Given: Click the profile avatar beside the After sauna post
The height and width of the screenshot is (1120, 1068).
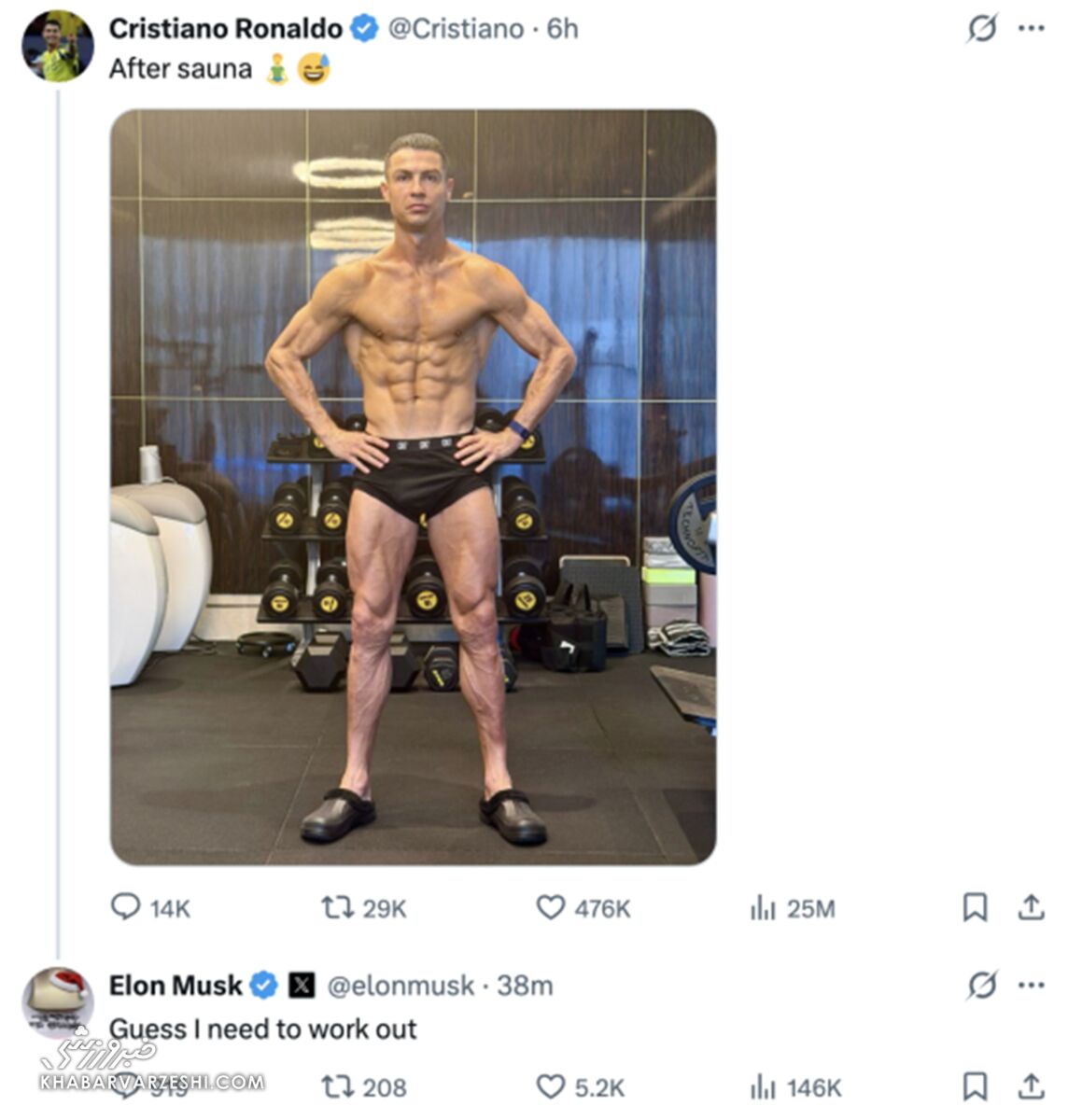Looking at the screenshot, I should (58, 47).
